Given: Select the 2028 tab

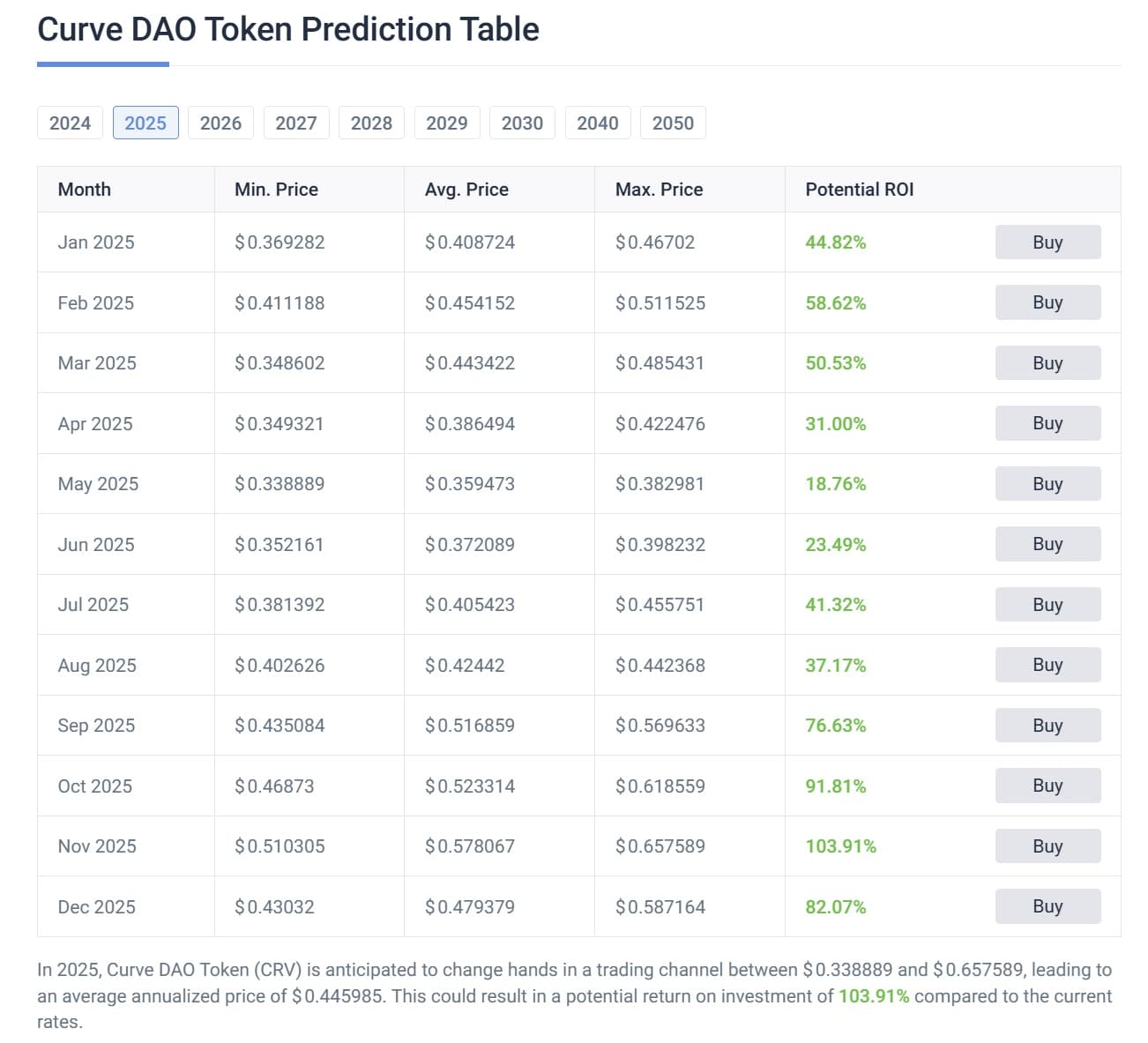Looking at the screenshot, I should tap(371, 123).
